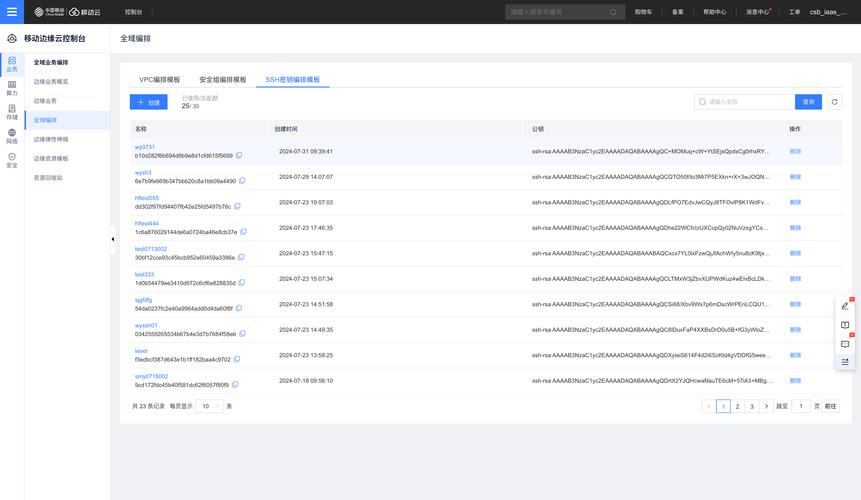
Task: Copy the ID of key wyssh01
Action: coord(242,334)
